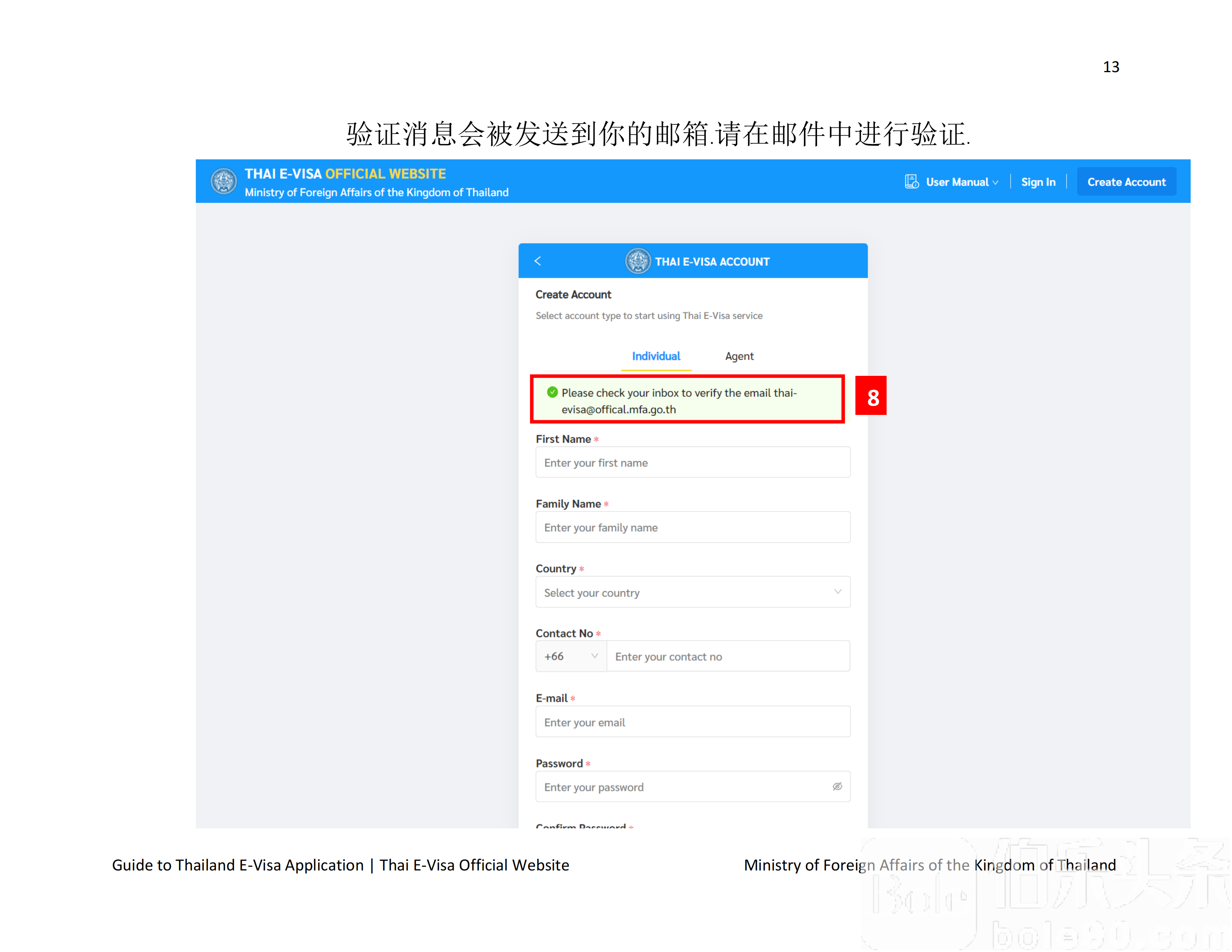The image size is (1232, 952).
Task: Click the Create Account link in navbar
Action: [1128, 181]
